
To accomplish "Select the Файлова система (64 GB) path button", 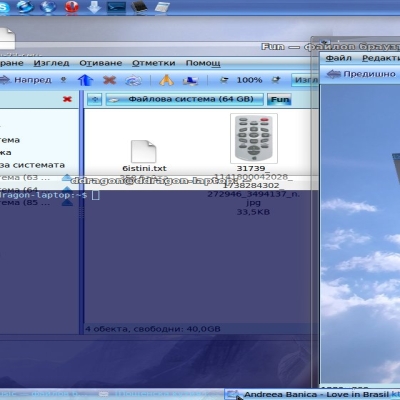I will point(185,99).
